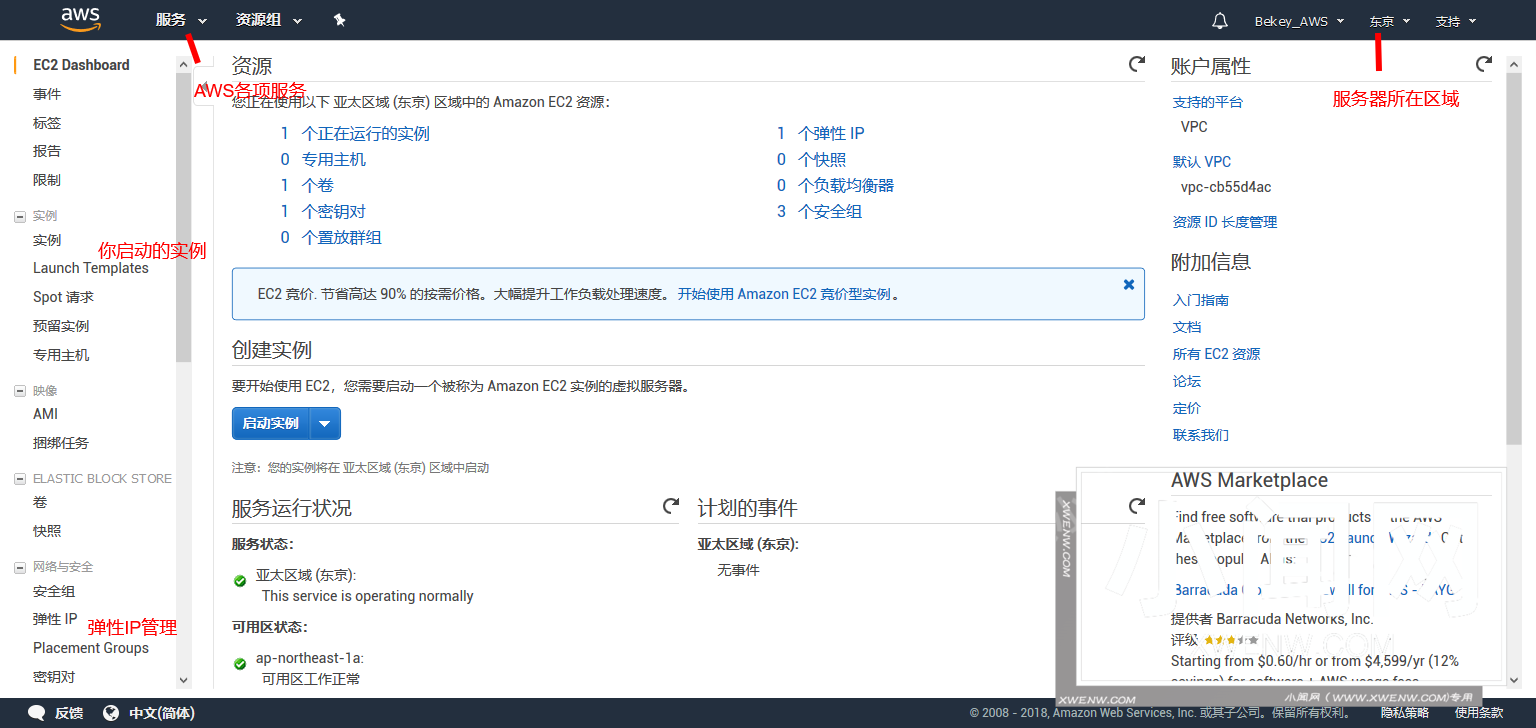The image size is (1536, 728).
Task: Open AMI in the sidebar
Action: point(45,414)
